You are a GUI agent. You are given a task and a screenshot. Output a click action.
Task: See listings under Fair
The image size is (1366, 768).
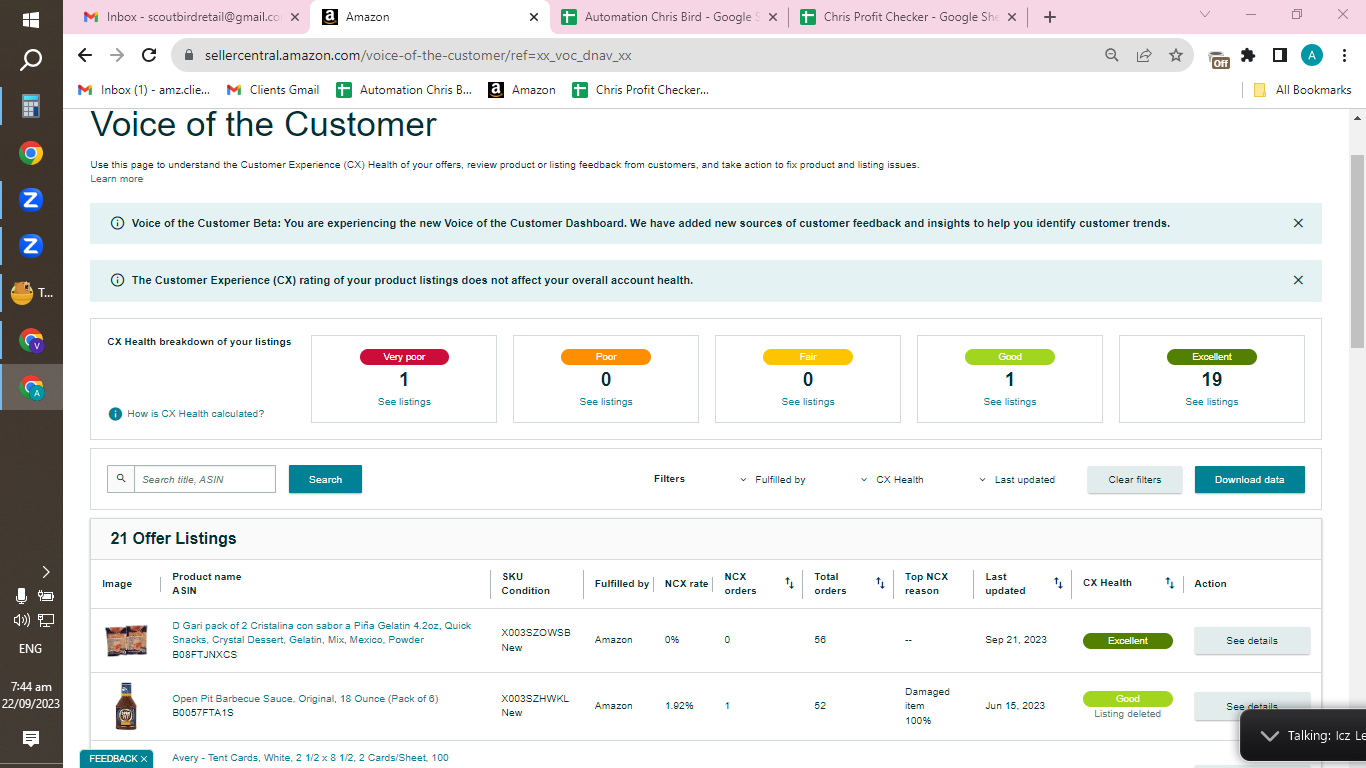click(x=808, y=402)
